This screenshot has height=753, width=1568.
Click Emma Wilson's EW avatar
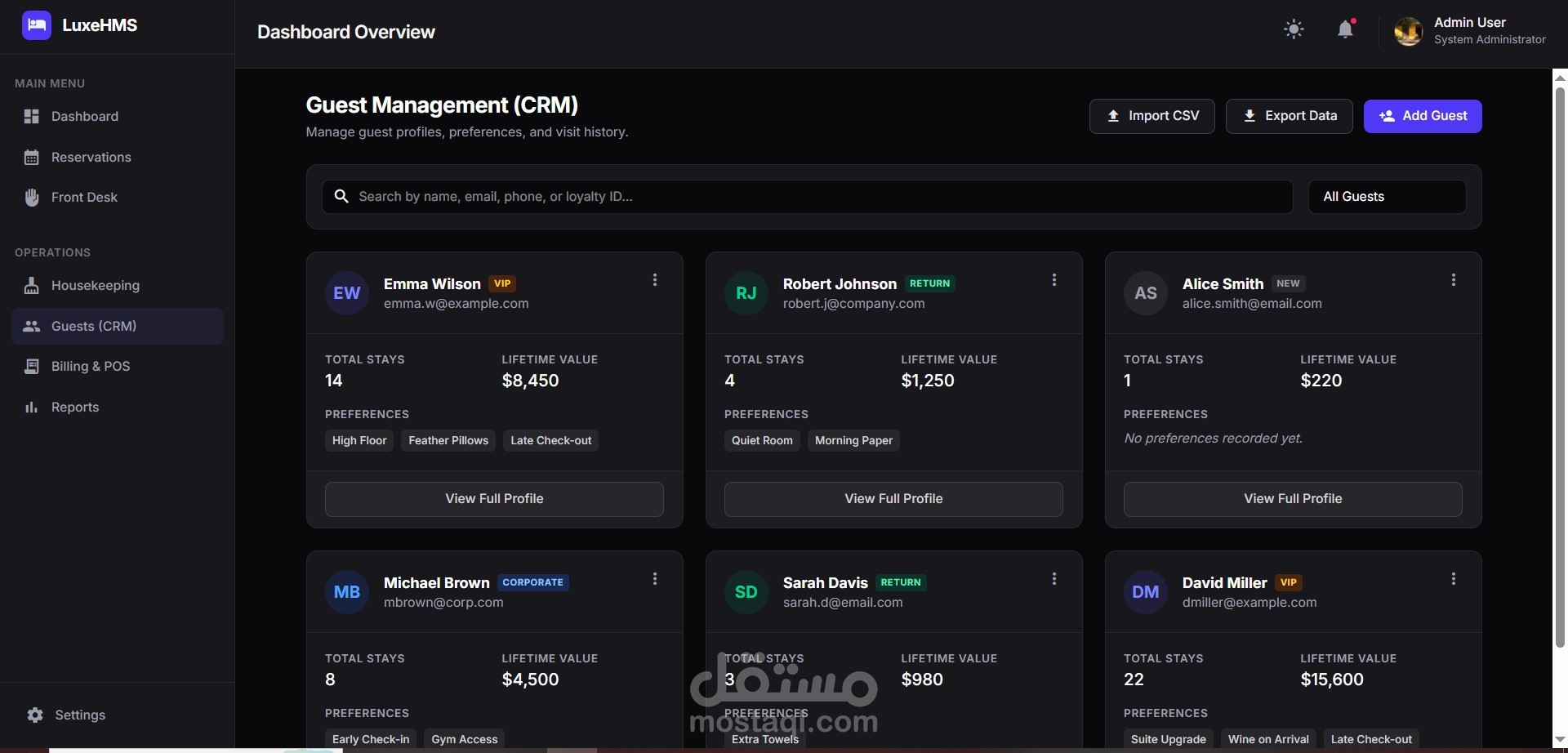(347, 293)
